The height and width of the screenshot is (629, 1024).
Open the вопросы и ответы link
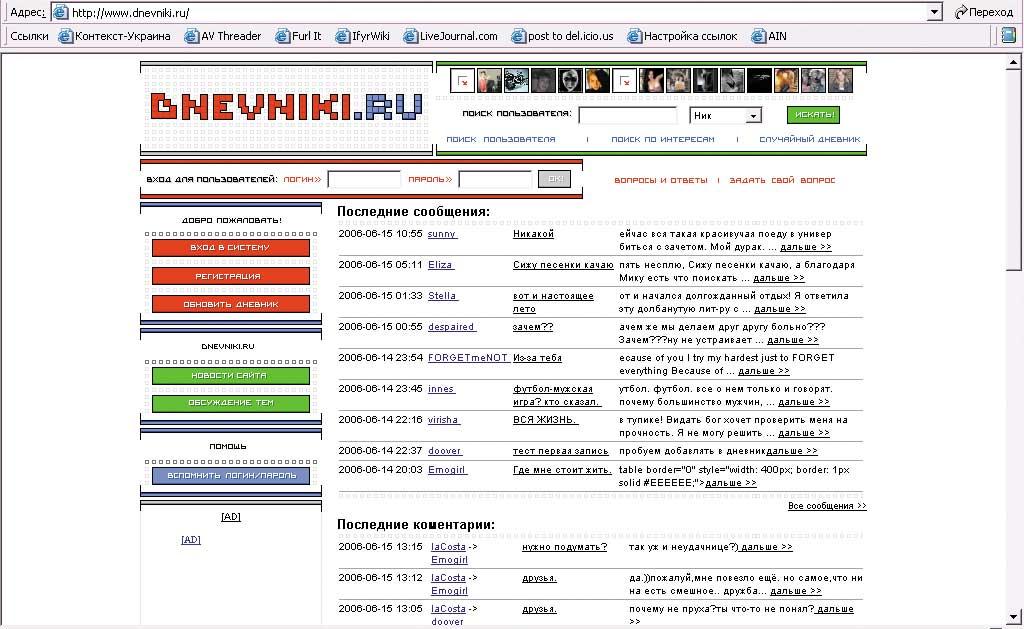pos(661,180)
